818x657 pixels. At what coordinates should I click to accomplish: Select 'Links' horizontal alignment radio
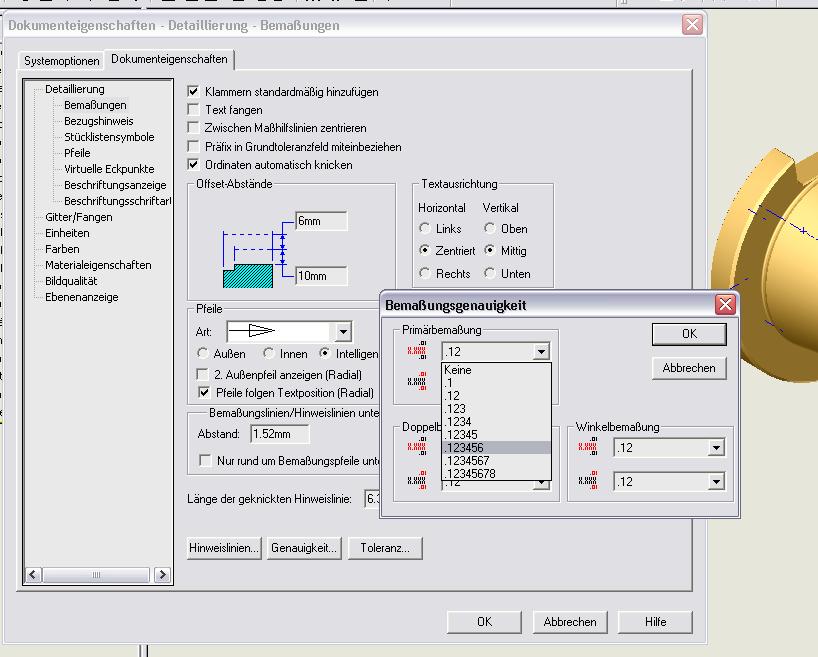(x=426, y=229)
